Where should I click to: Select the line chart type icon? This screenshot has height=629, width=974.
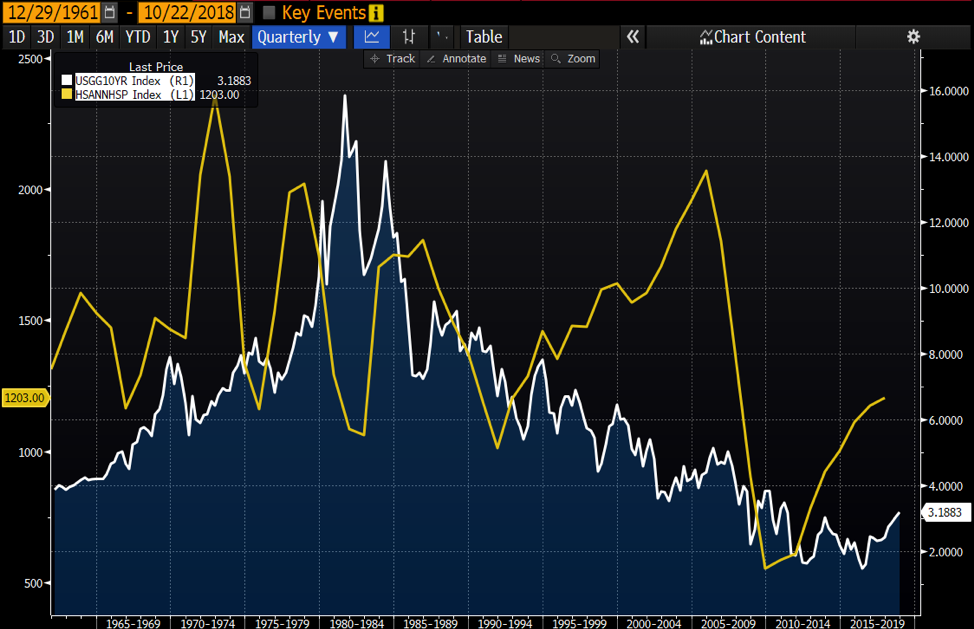pos(372,37)
